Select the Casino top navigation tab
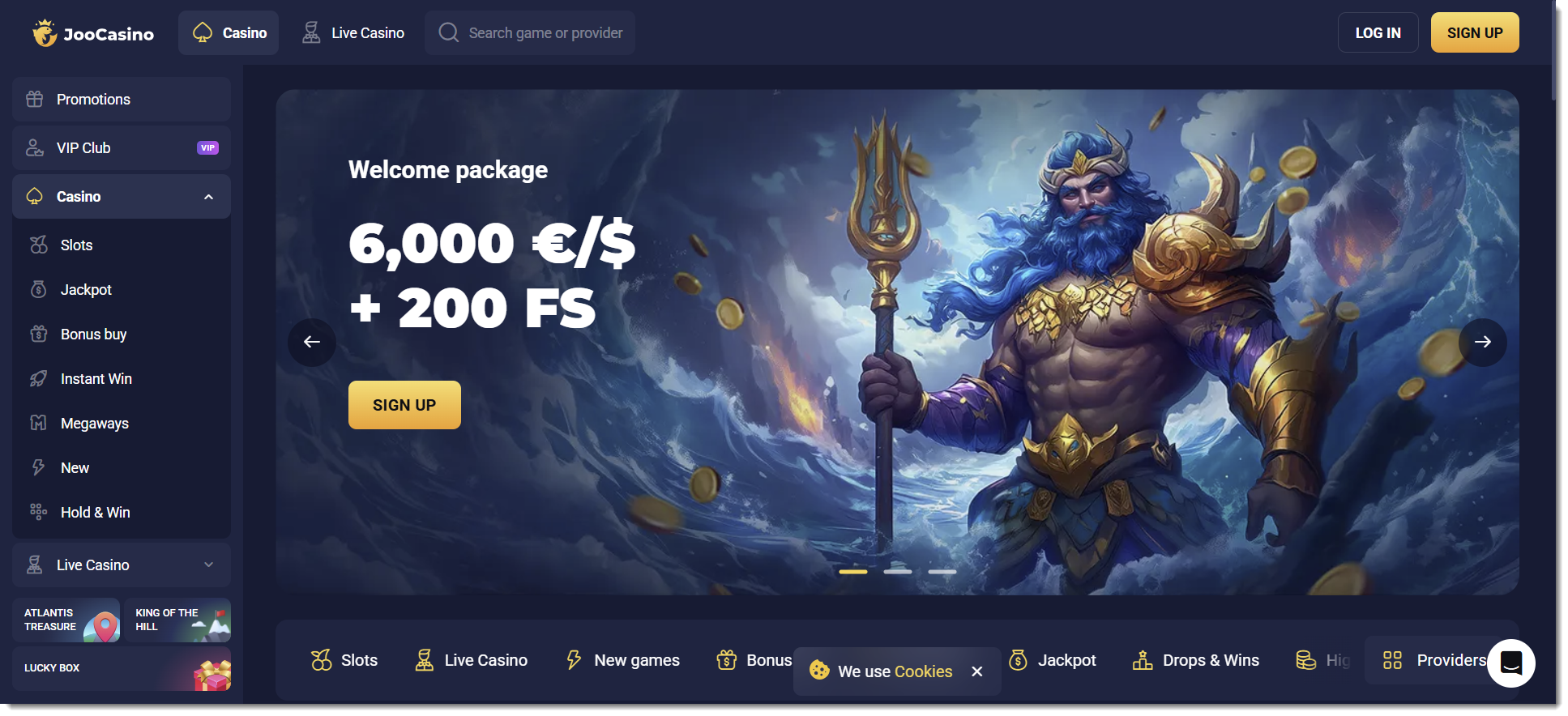 click(229, 33)
